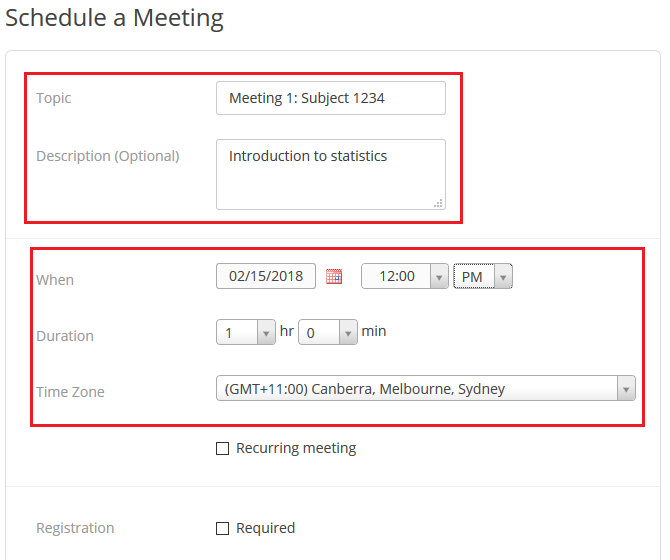Click the "min" unit label
The image size is (670, 560).
click(374, 331)
